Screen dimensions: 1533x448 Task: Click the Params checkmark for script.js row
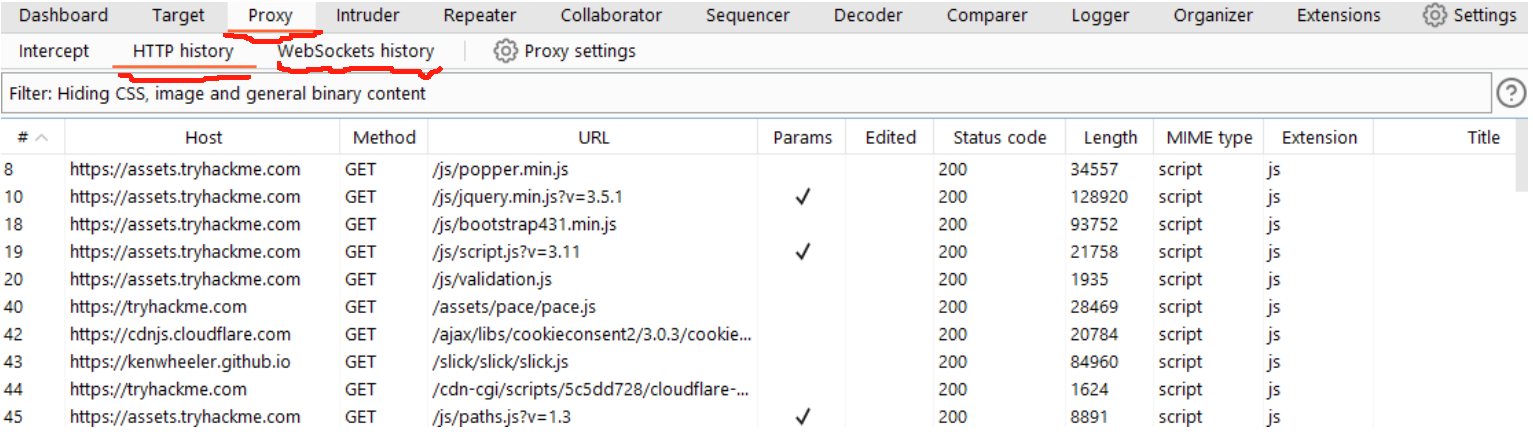[802, 252]
